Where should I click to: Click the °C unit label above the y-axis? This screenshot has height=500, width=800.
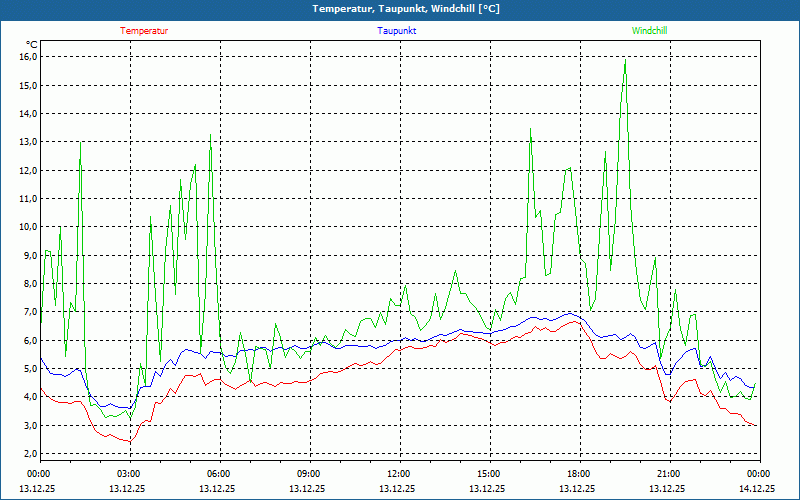click(31, 44)
